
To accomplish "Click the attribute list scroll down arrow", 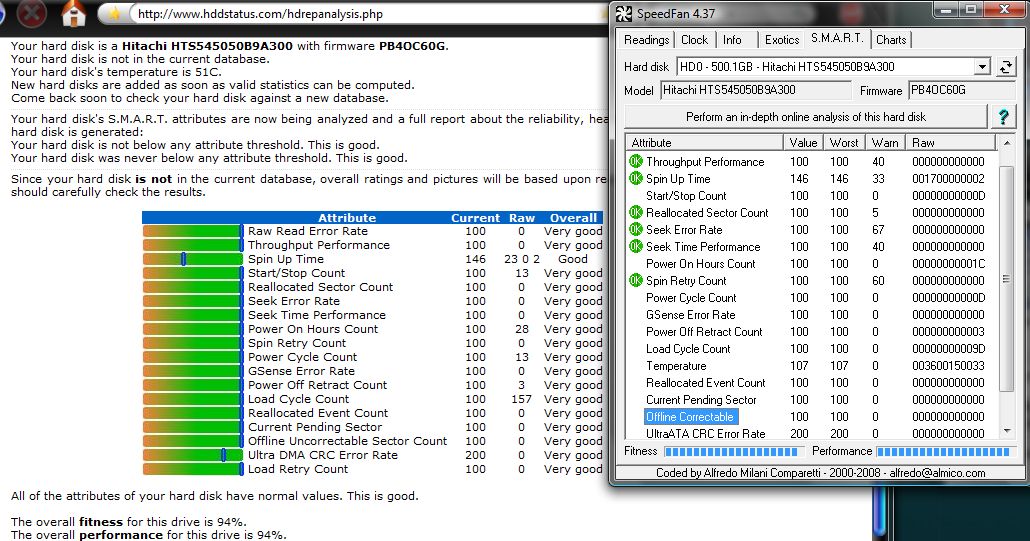I will pos(1006,431).
